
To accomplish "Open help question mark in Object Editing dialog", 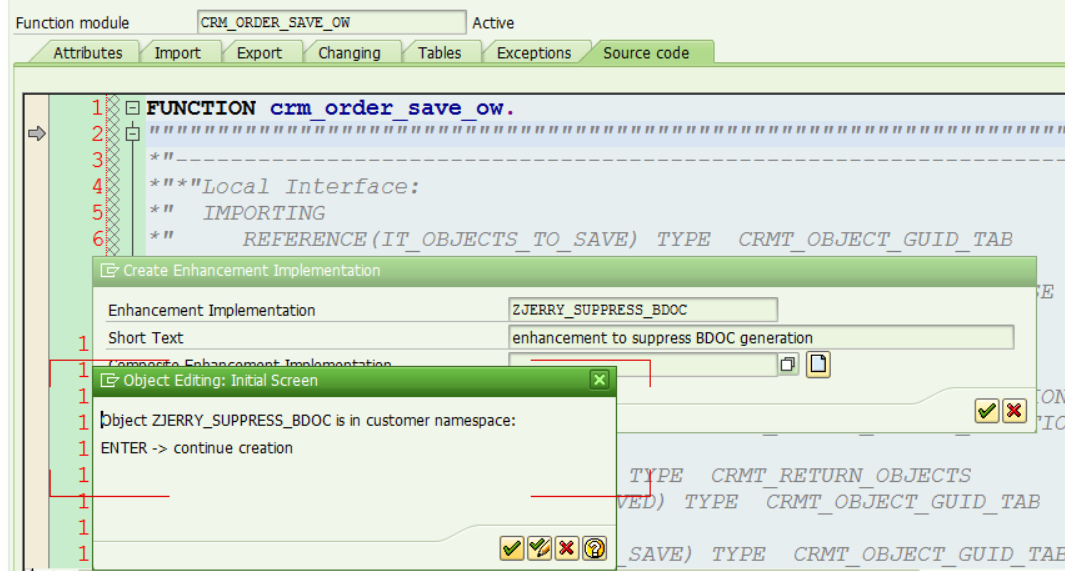I will pyautogui.click(x=594, y=548).
